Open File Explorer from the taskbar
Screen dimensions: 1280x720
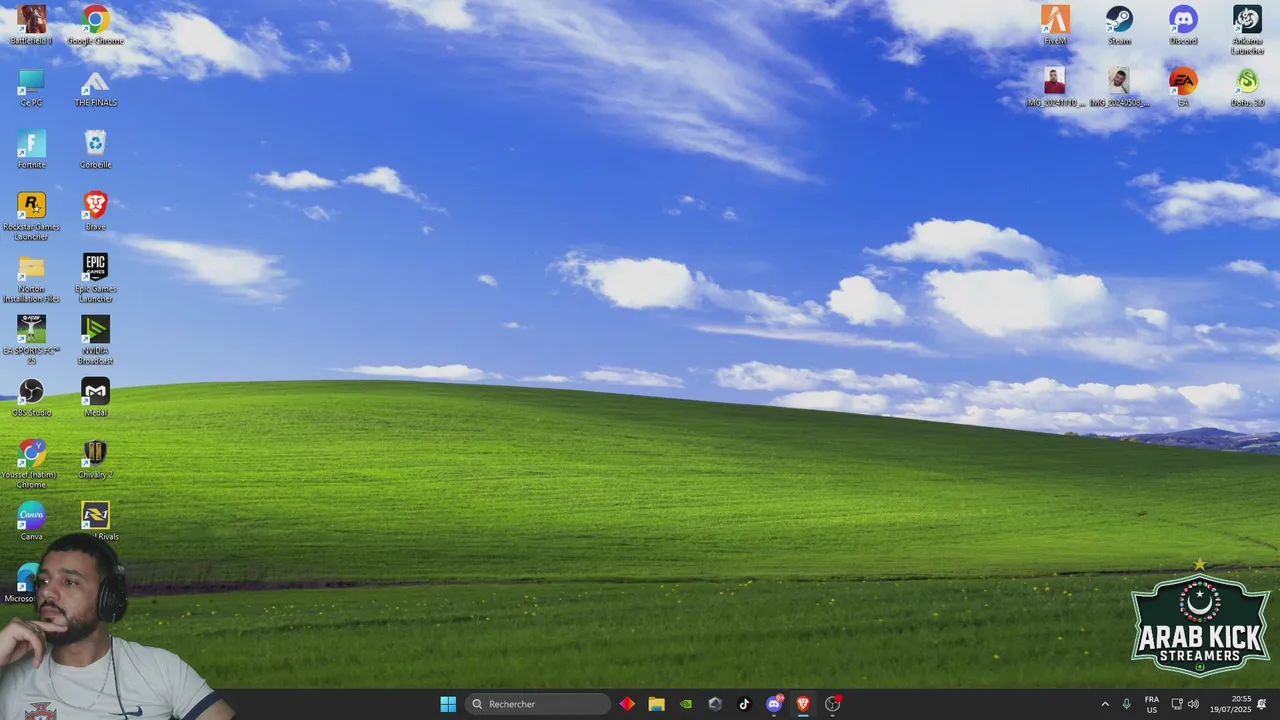tap(656, 704)
